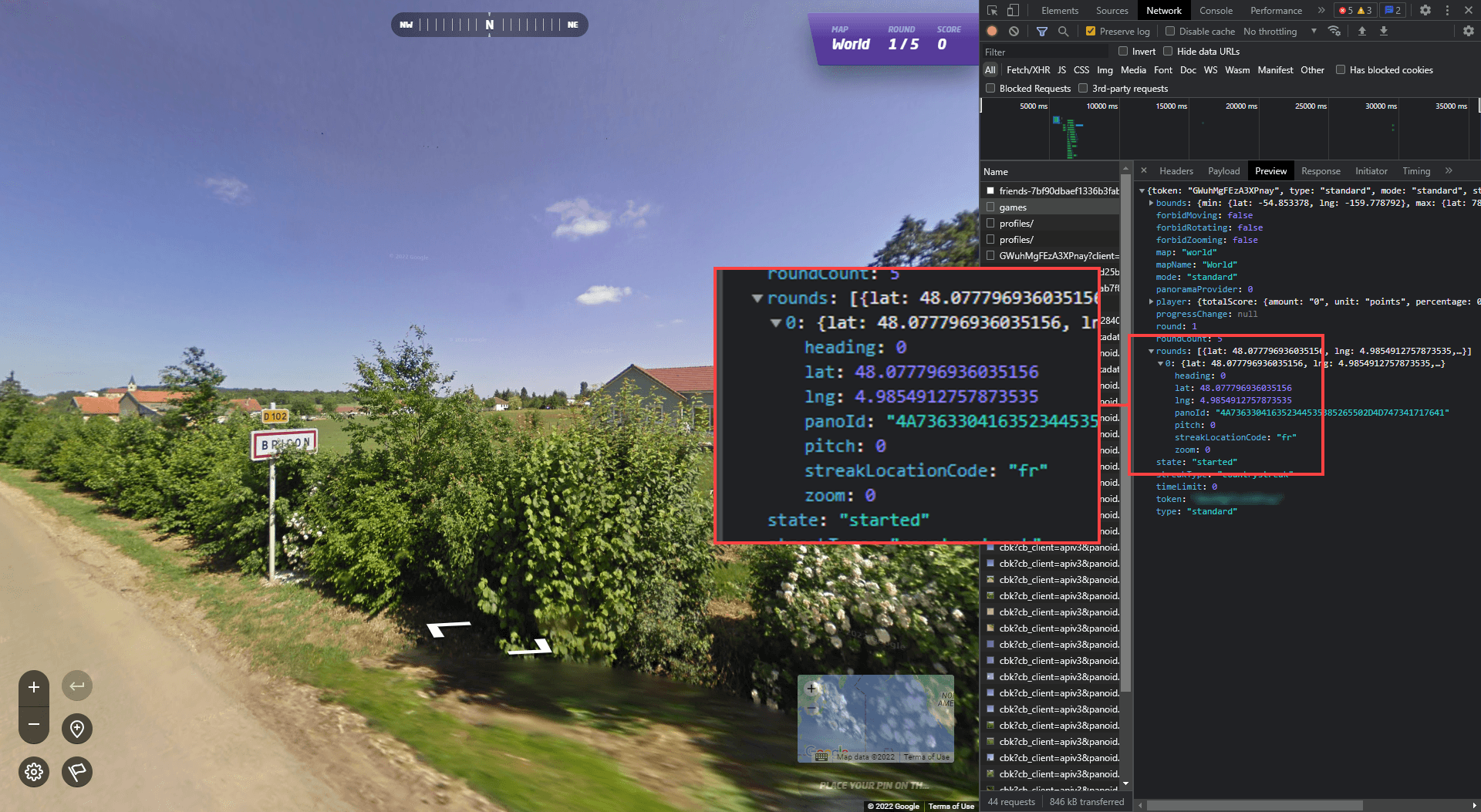Click the network Filter text field
The image size is (1481, 812).
1044,52
